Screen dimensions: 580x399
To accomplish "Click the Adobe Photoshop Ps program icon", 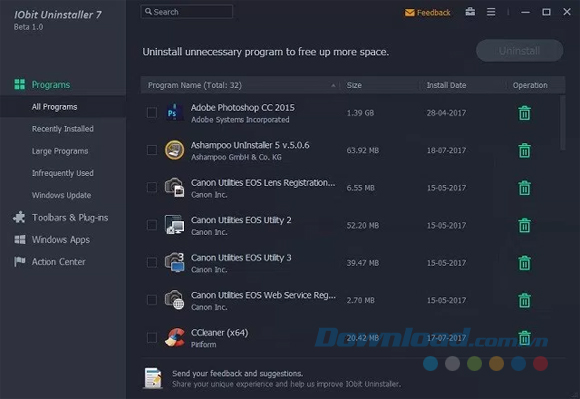I will 174,112.
